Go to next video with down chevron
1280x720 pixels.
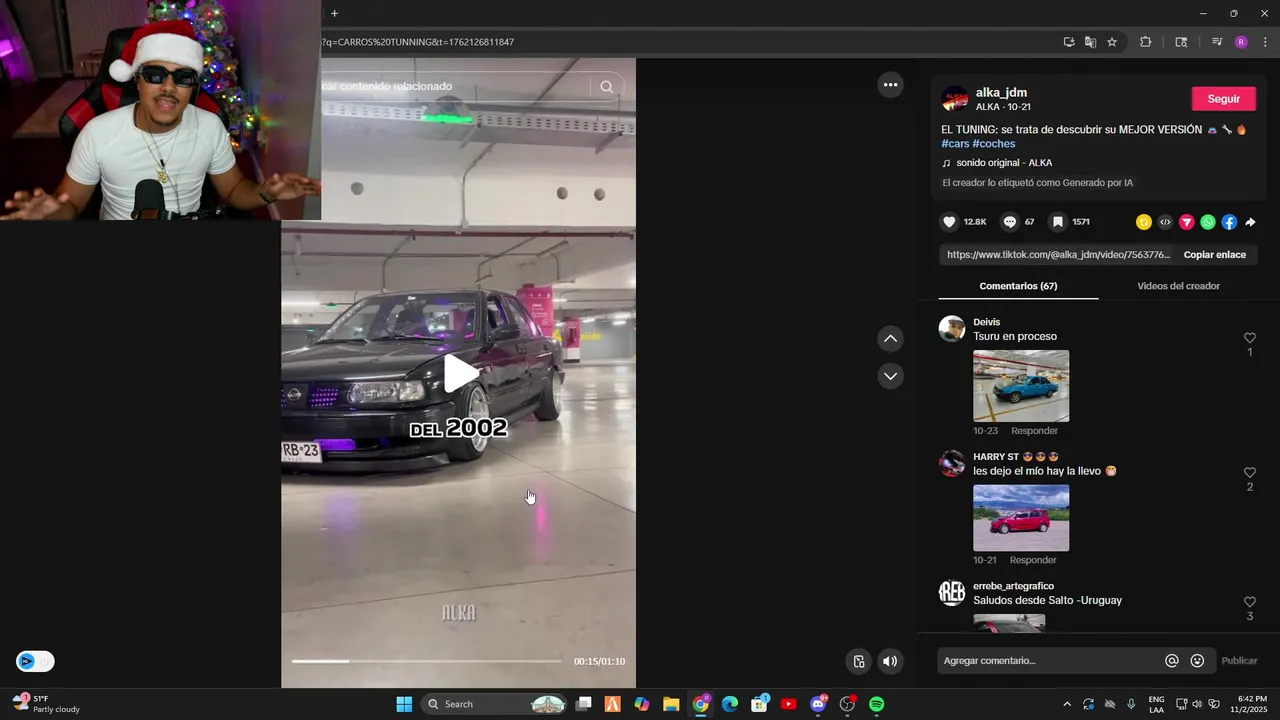(890, 376)
